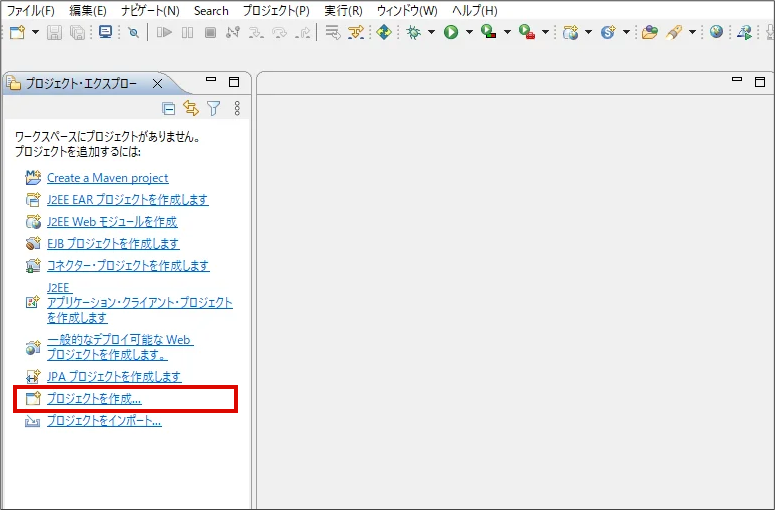The image size is (775, 510).
Task: Expand the Debug button dropdown arrow
Action: coord(432,32)
